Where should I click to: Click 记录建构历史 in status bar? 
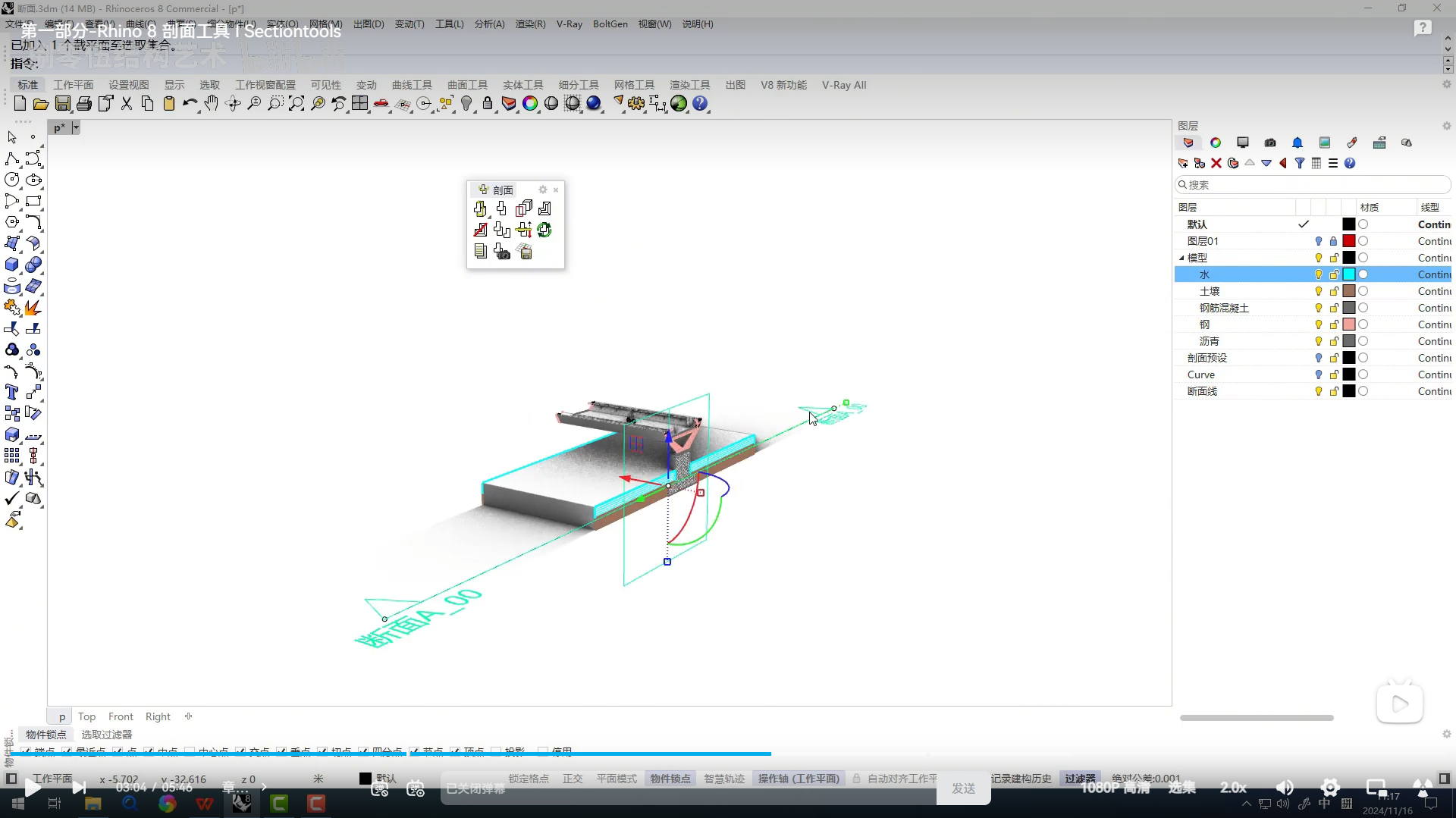point(1021,779)
